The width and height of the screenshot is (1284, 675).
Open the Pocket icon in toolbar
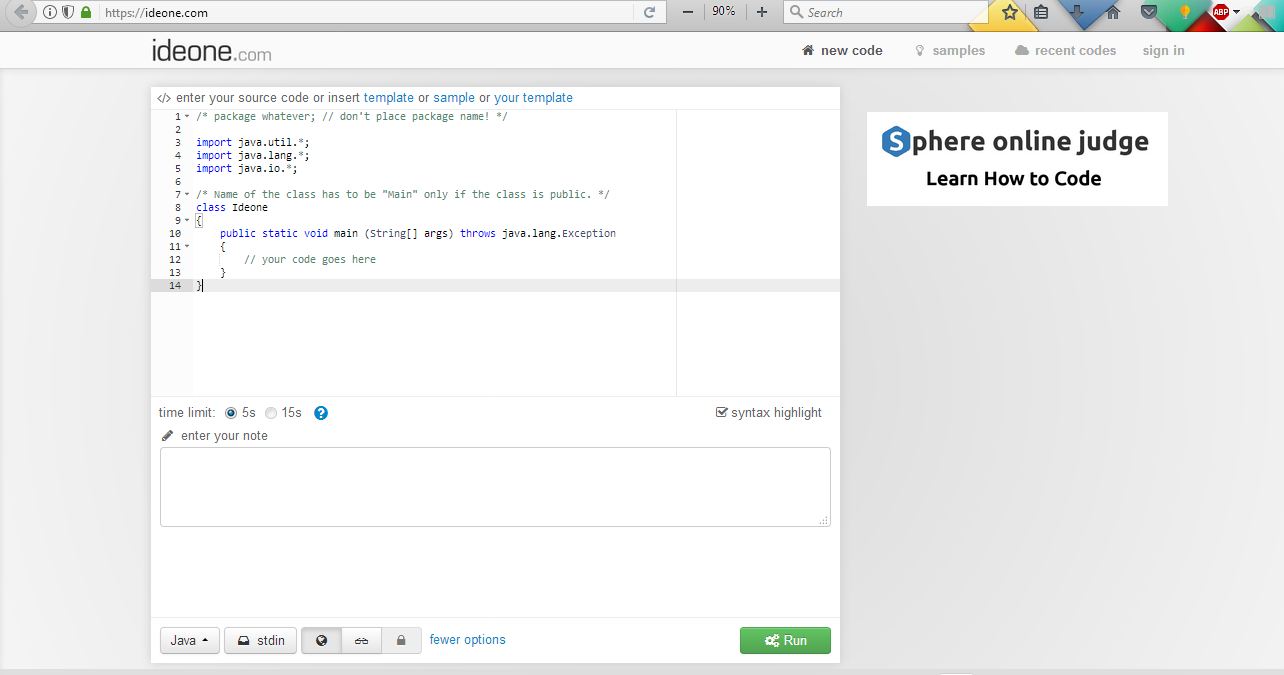pos(1149,13)
